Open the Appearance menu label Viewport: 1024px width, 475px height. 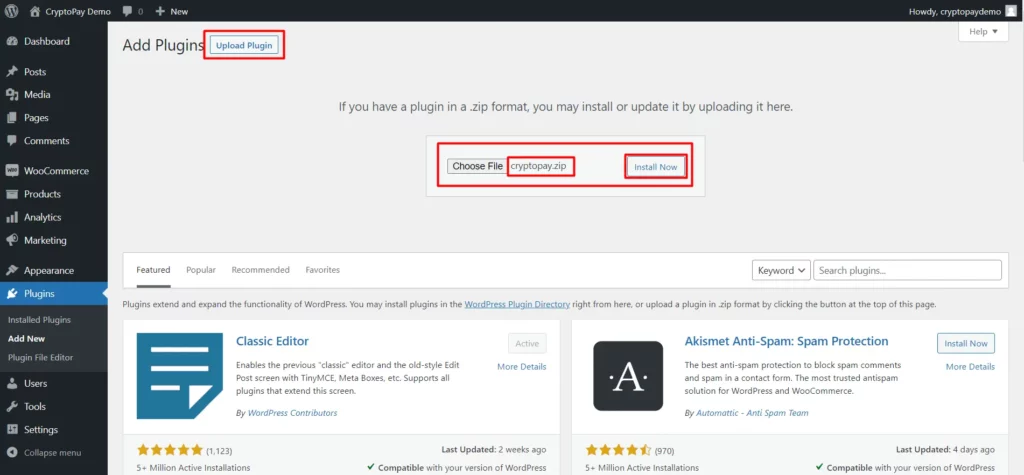coord(49,270)
